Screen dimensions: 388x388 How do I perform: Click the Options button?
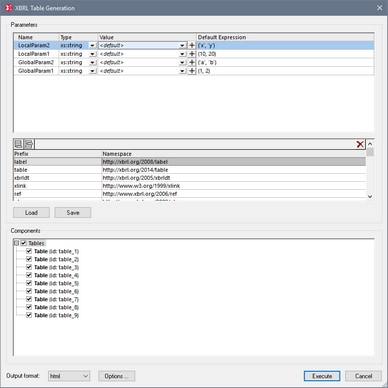click(x=116, y=376)
